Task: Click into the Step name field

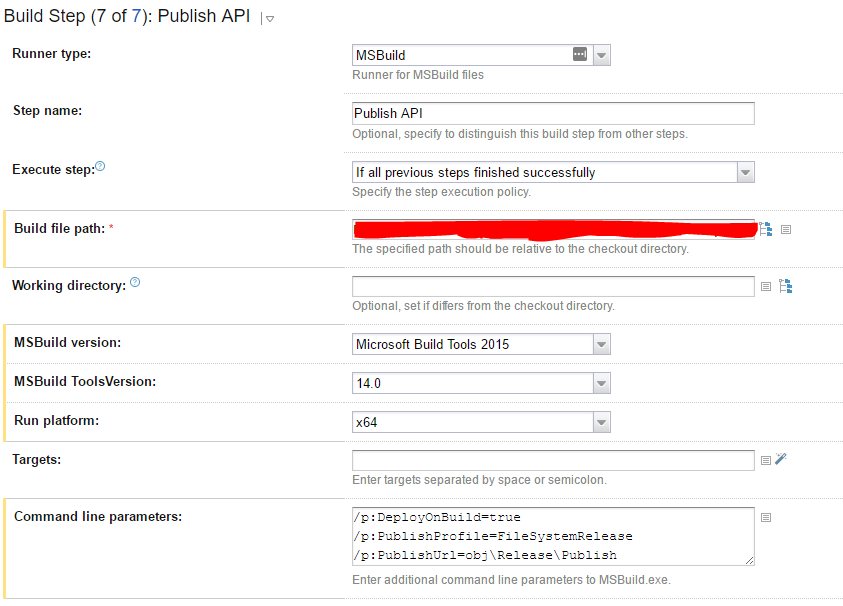Action: 552,113
